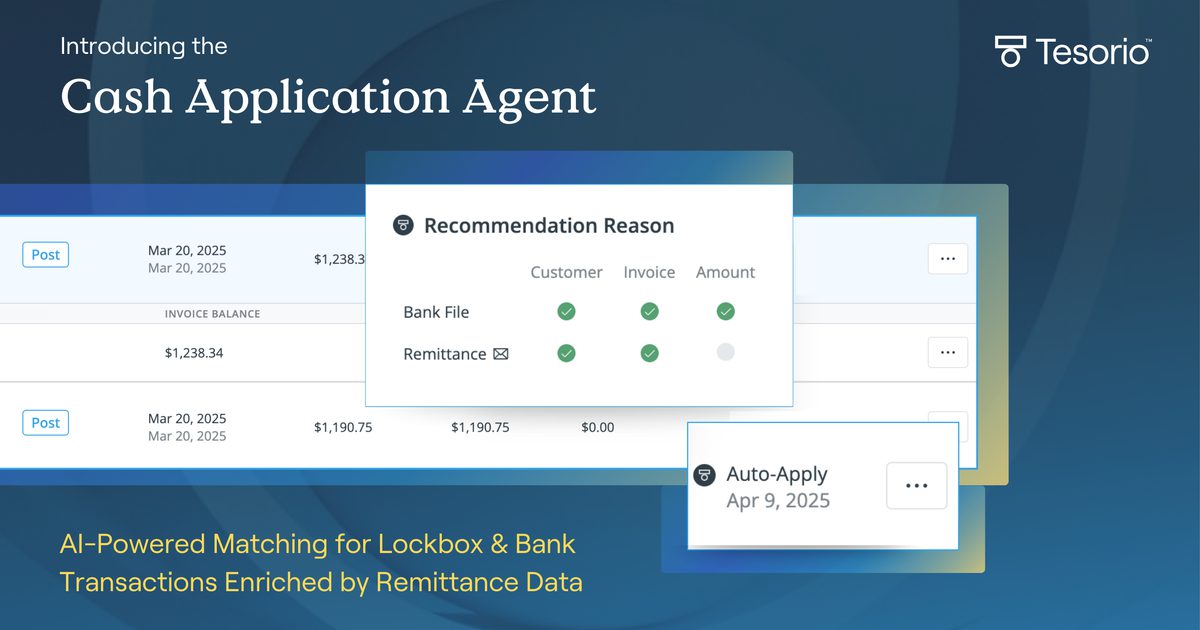Click the "Amount" column header
The width and height of the screenshot is (1200, 630).
click(726, 272)
